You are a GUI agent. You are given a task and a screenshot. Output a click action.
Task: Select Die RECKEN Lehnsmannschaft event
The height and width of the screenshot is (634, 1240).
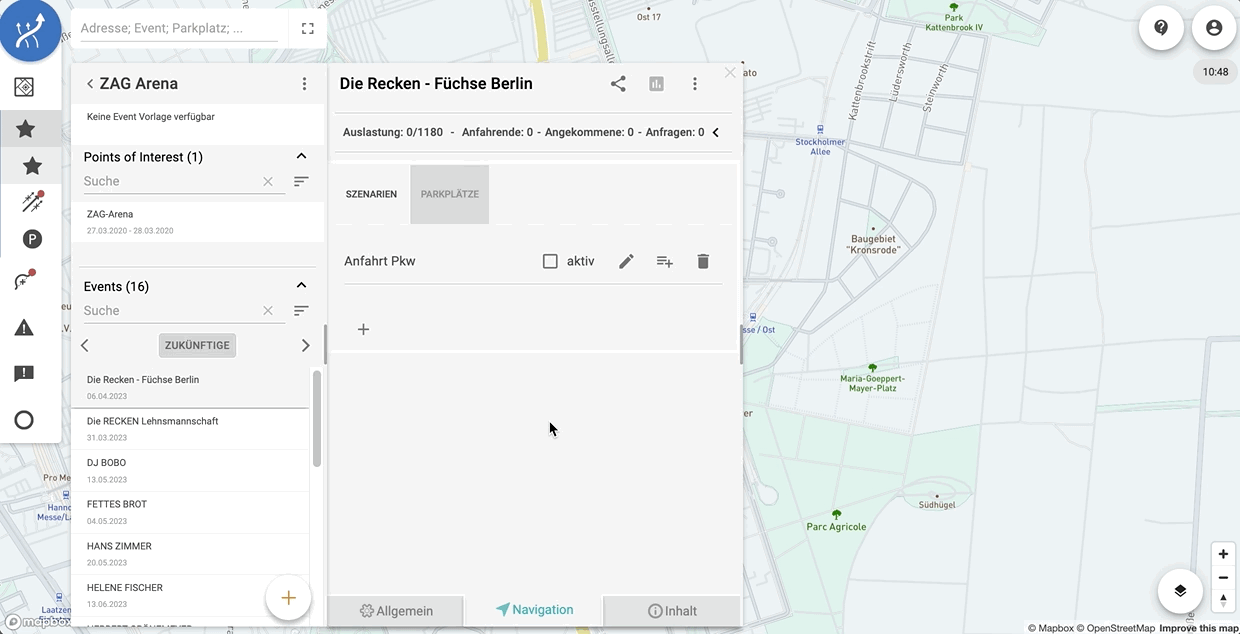click(190, 429)
